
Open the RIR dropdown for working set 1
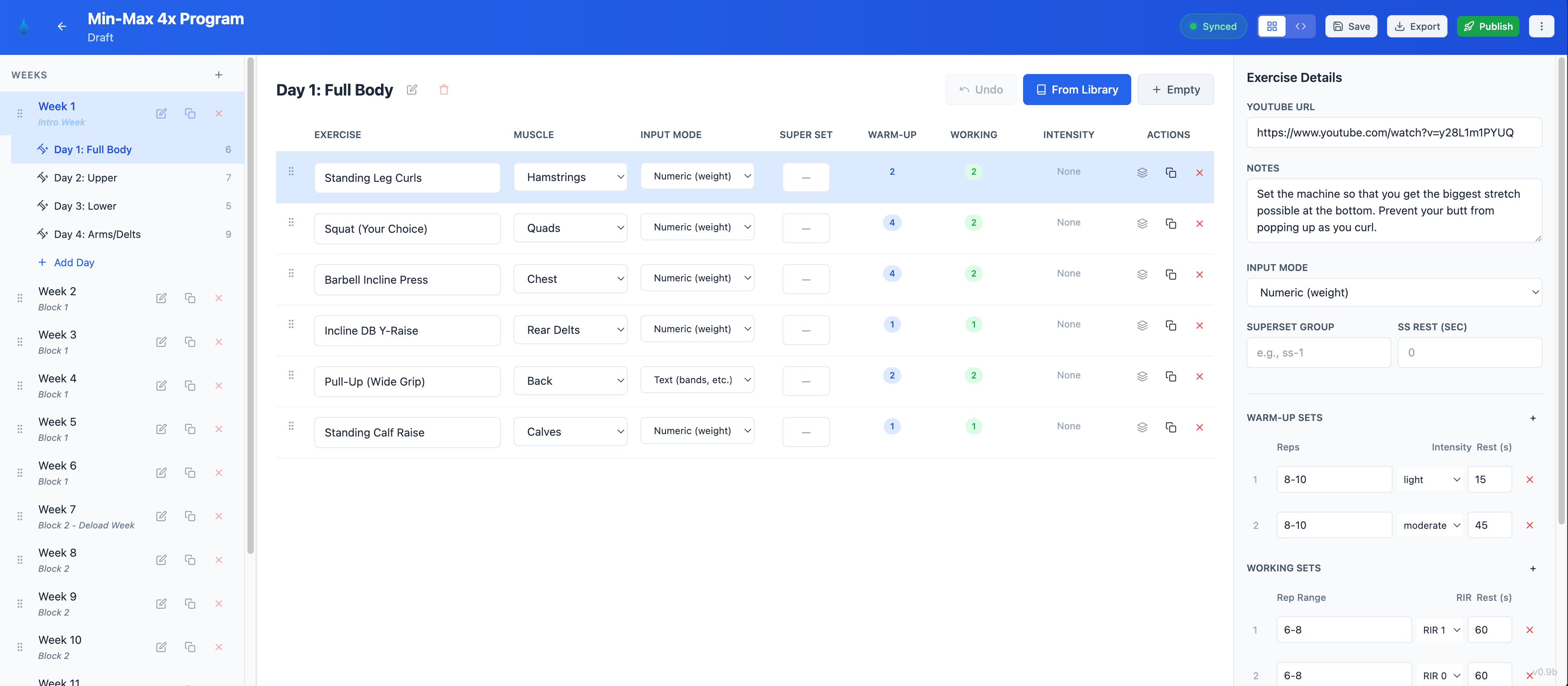(1440, 630)
